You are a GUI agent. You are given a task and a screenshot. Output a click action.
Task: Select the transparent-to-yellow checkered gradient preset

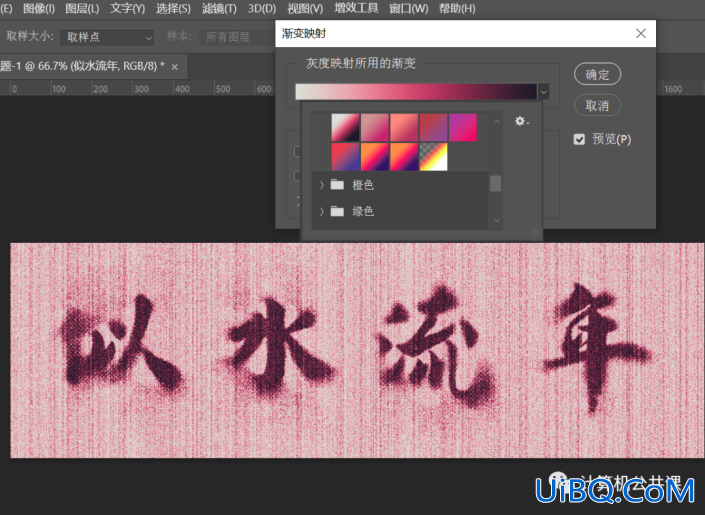click(x=433, y=157)
